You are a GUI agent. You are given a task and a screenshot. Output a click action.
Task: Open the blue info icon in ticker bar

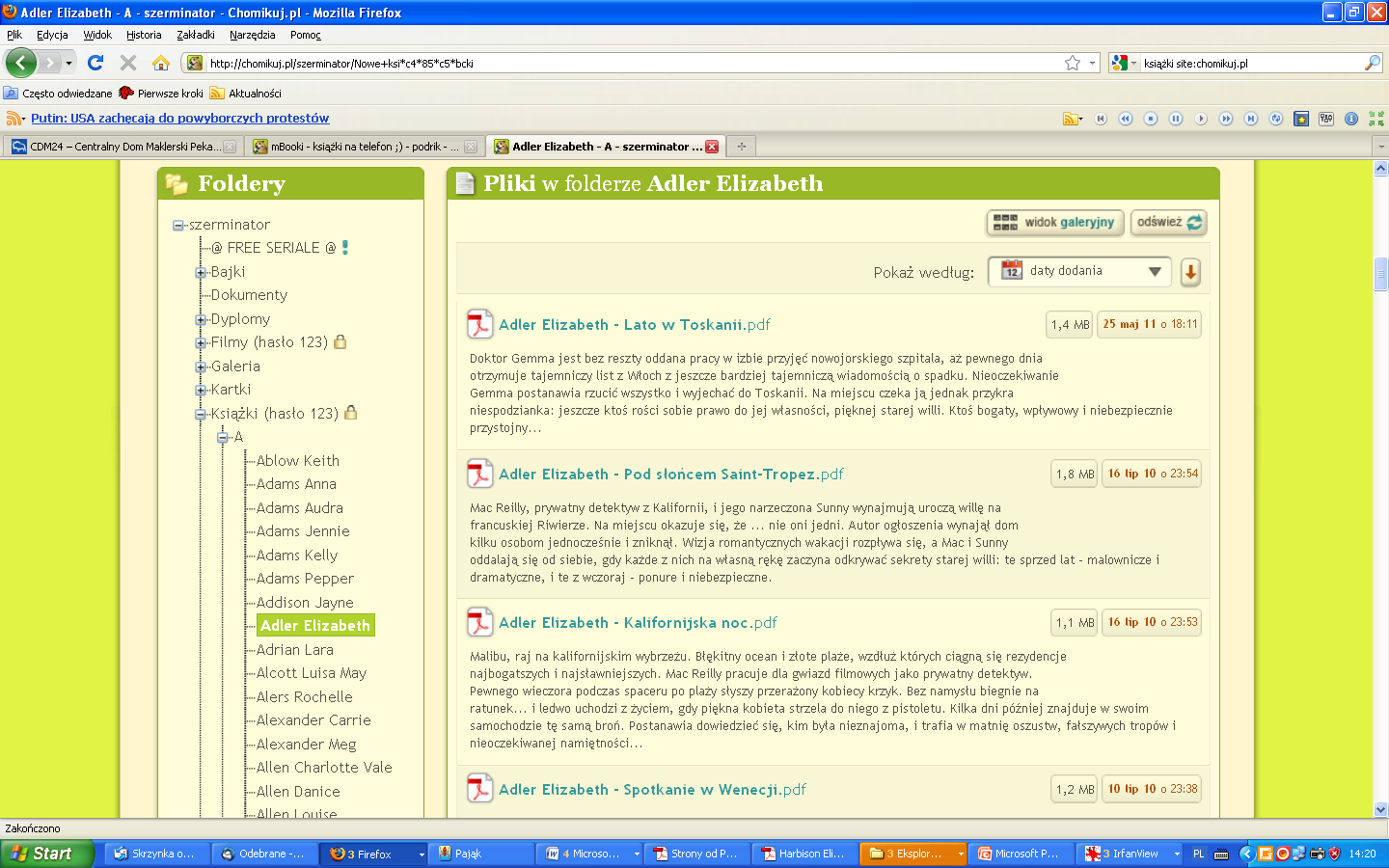point(1351,119)
